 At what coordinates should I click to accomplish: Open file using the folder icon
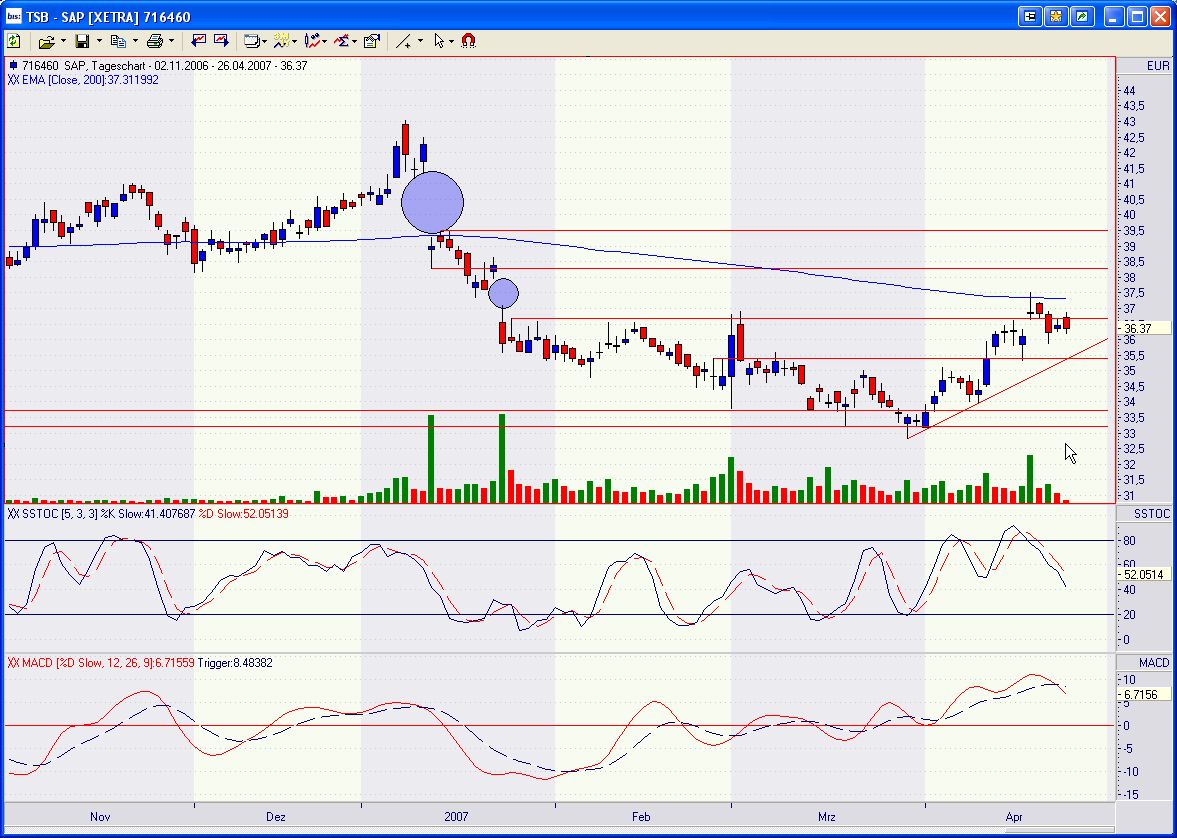coord(46,41)
